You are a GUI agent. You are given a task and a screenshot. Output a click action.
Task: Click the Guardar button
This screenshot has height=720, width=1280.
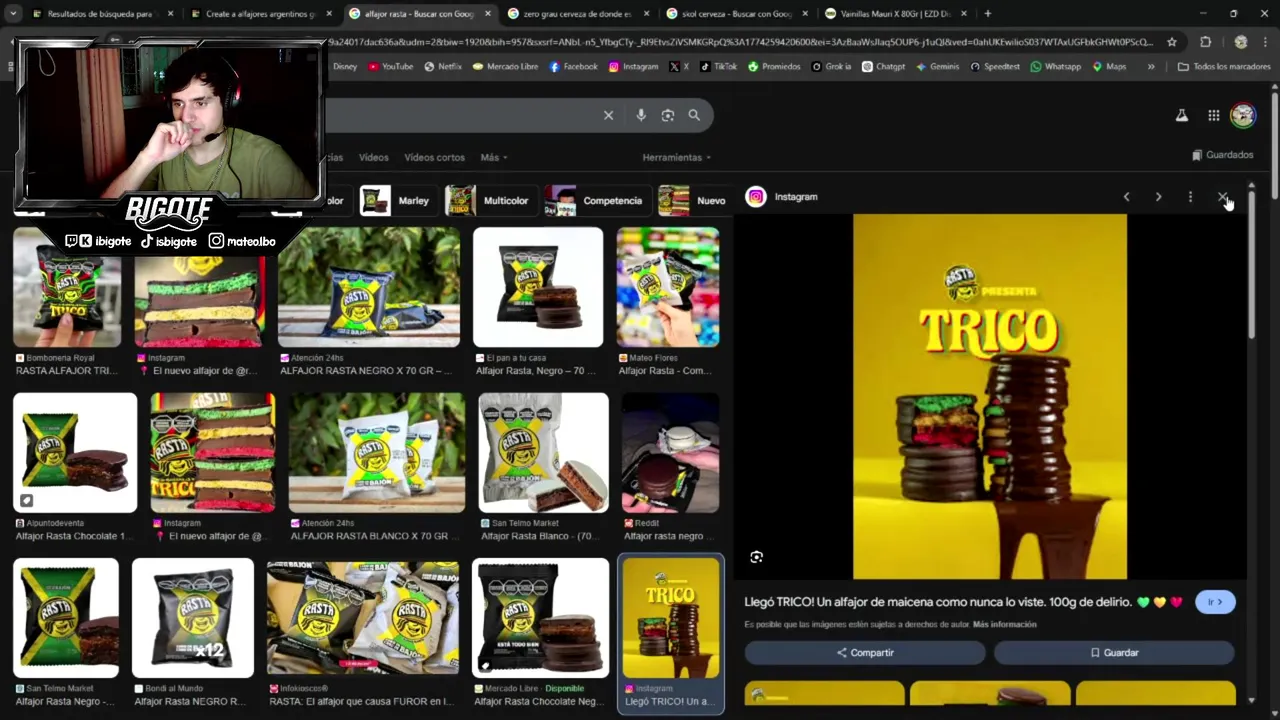(1114, 652)
